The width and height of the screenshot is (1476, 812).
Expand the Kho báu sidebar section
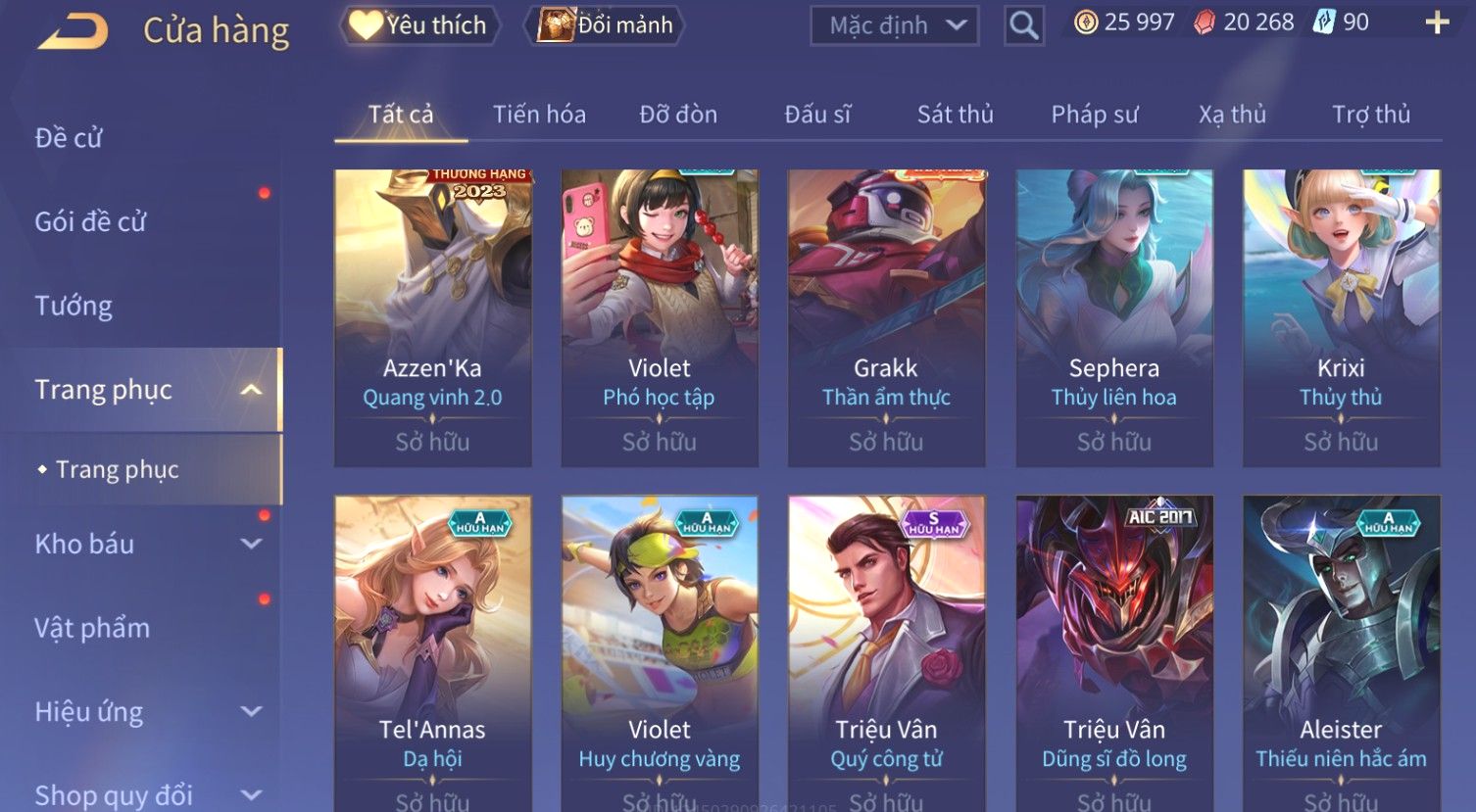251,544
